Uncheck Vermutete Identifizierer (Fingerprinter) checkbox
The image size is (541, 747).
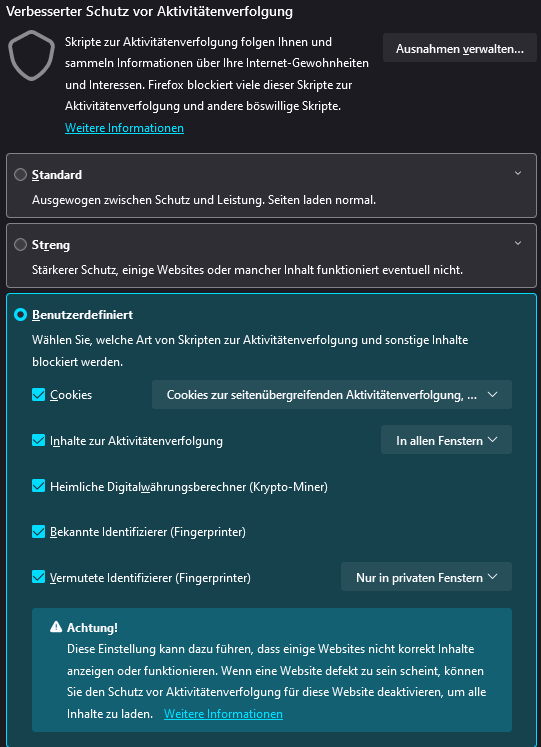pos(39,577)
